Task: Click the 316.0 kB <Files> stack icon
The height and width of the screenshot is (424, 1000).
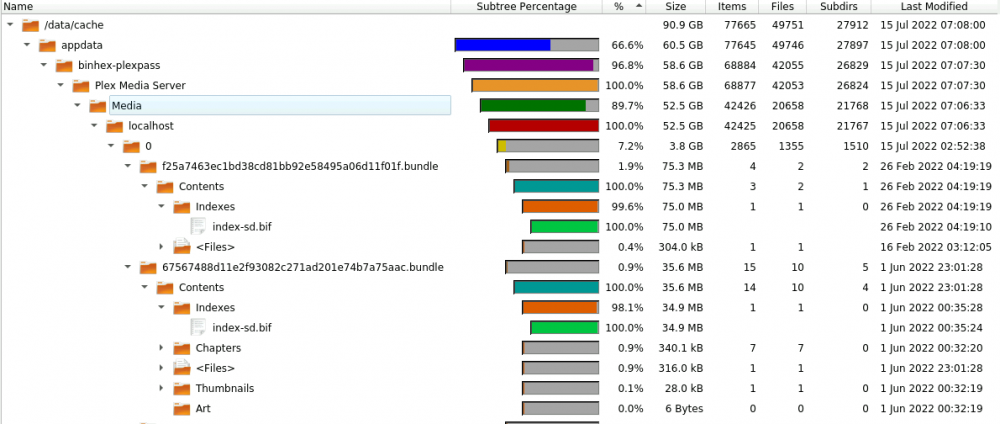Action: 182,367
